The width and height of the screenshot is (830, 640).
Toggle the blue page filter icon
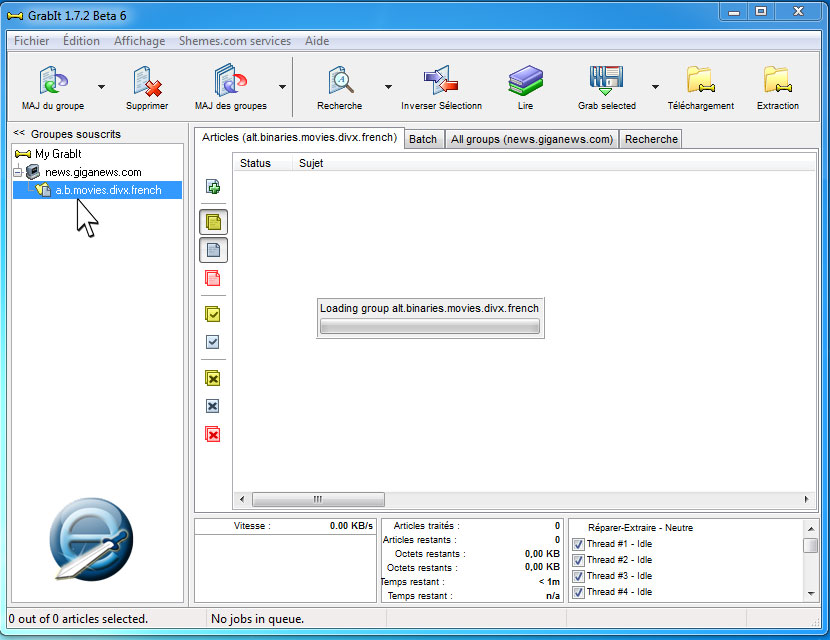pyautogui.click(x=213, y=250)
